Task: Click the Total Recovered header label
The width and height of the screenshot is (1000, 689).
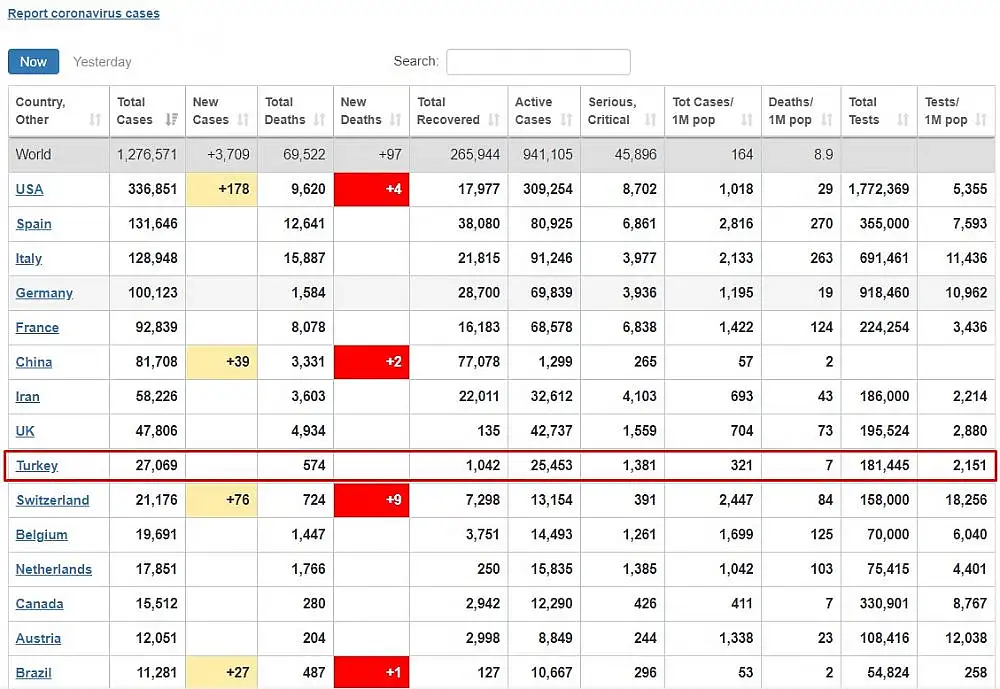Action: coord(448,110)
